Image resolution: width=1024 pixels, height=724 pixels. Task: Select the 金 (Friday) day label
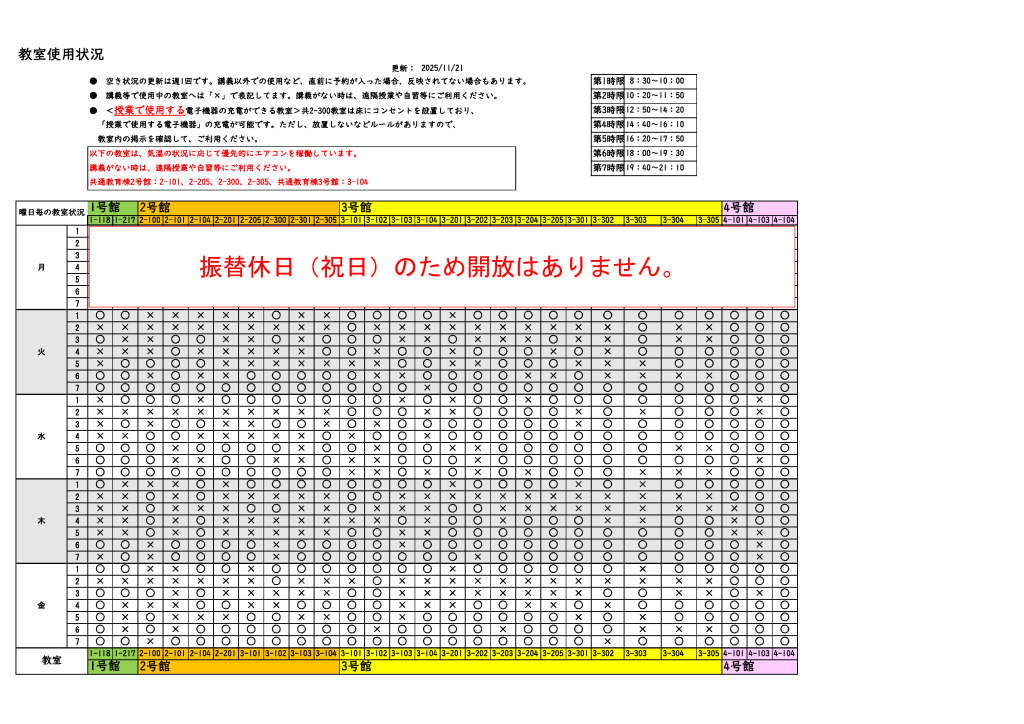coord(41,606)
